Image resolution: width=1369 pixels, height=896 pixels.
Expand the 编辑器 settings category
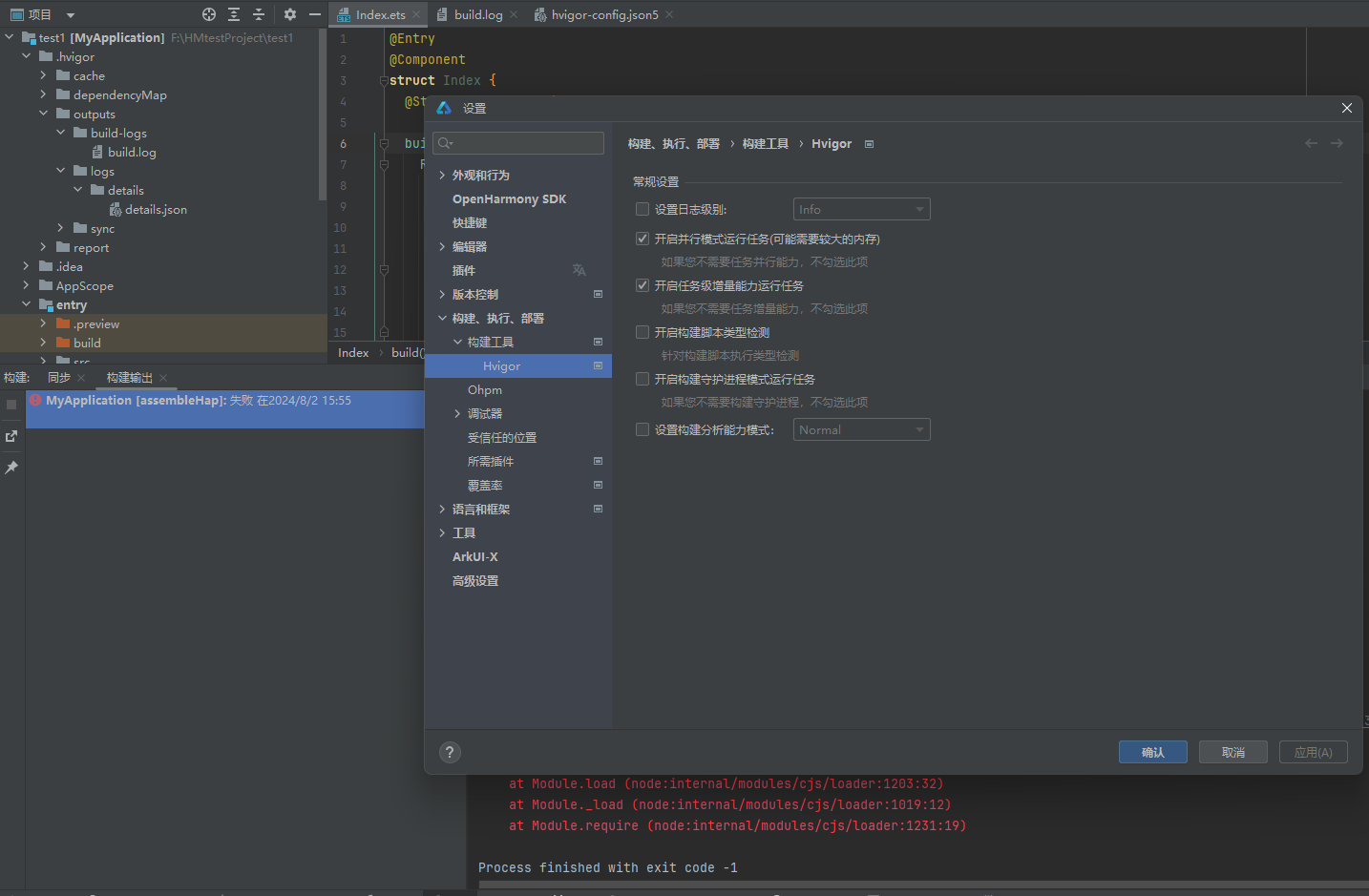pyautogui.click(x=442, y=246)
